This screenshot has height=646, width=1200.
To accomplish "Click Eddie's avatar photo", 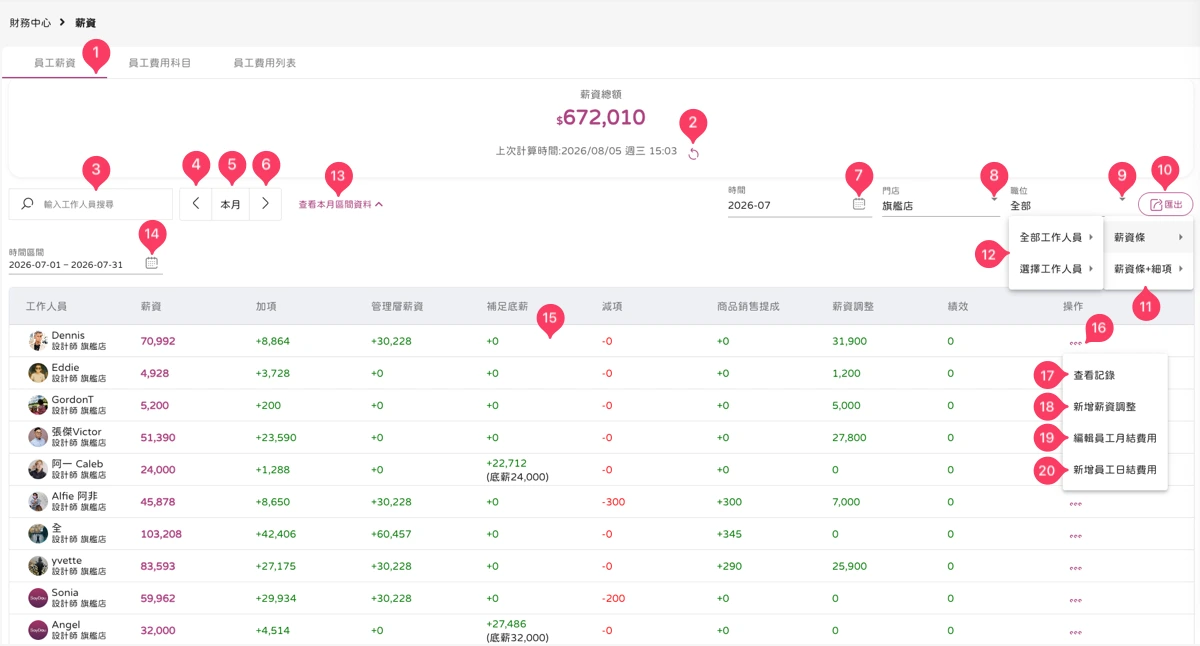I will (38, 373).
